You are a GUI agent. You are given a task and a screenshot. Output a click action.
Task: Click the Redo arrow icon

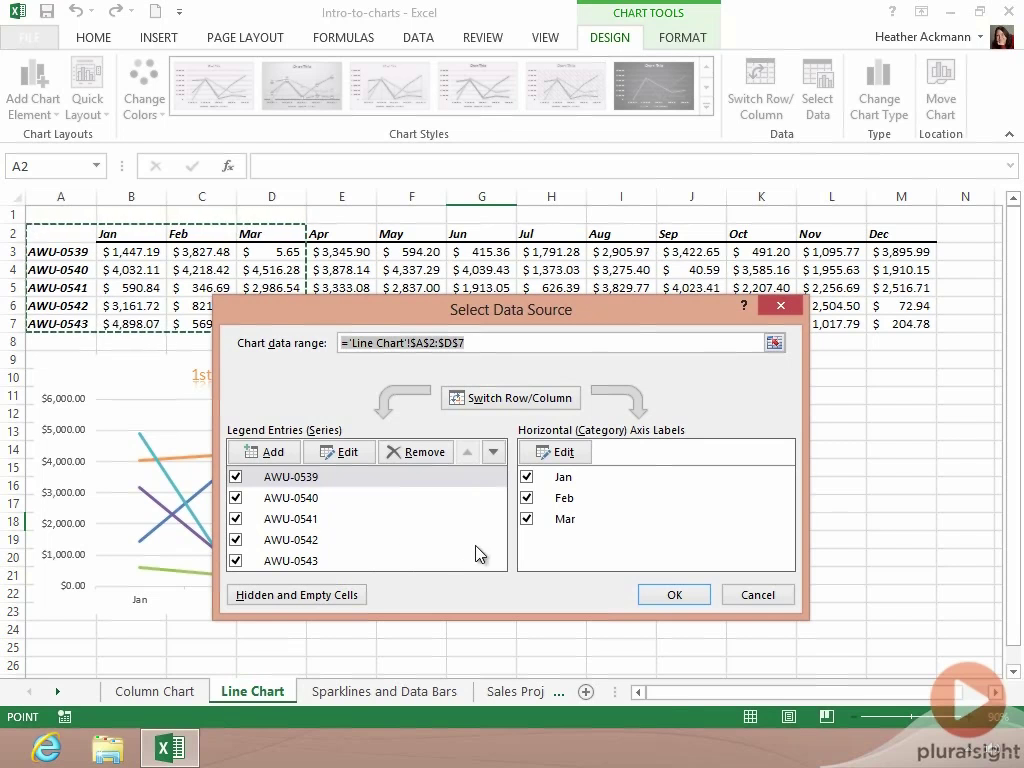coord(116,11)
